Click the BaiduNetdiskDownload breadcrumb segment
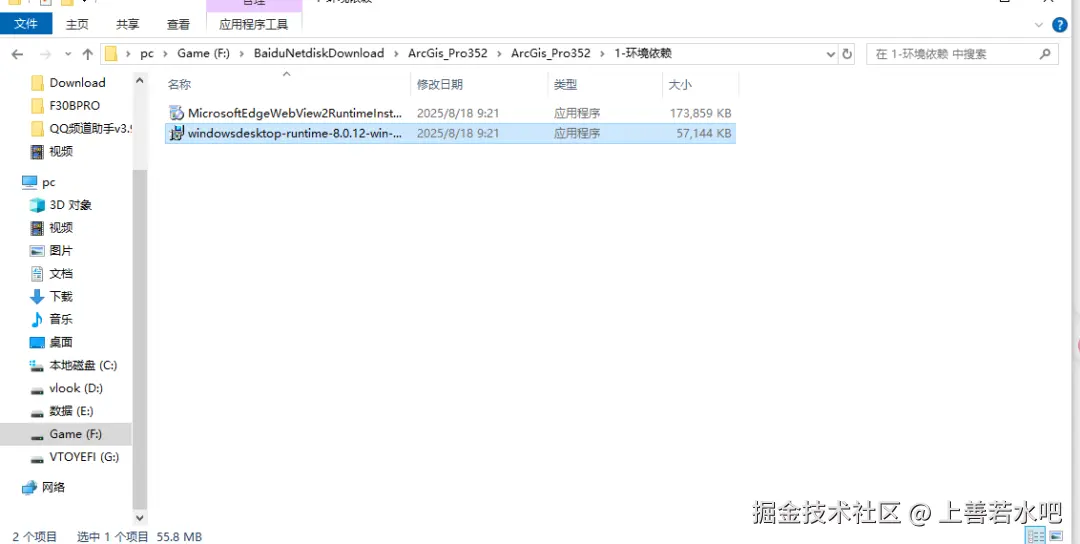 (x=319, y=53)
